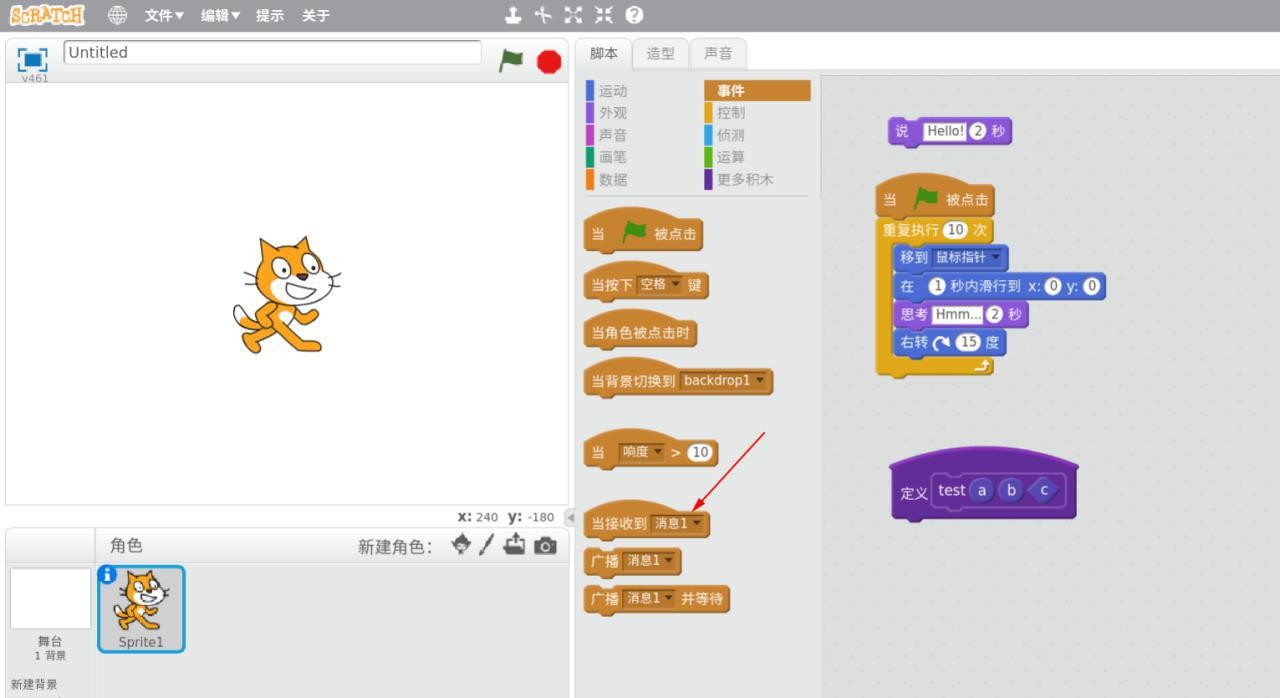
Task: Select the duplicate stamp tool
Action: tap(512, 15)
